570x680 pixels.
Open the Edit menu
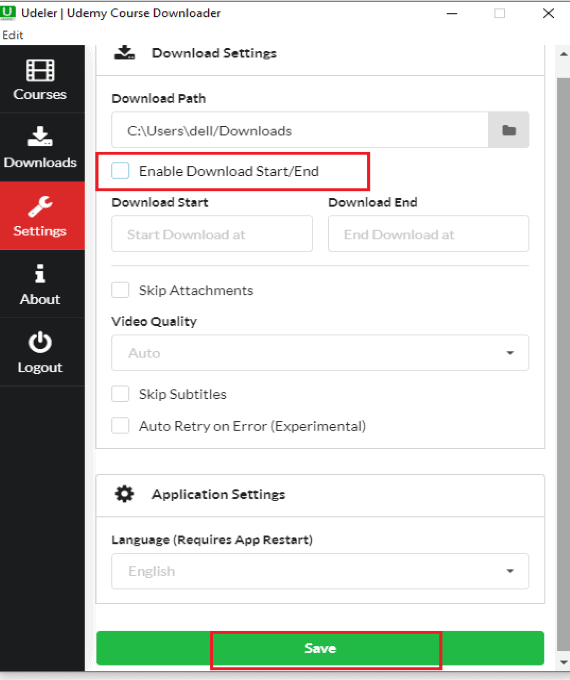click(x=12, y=35)
